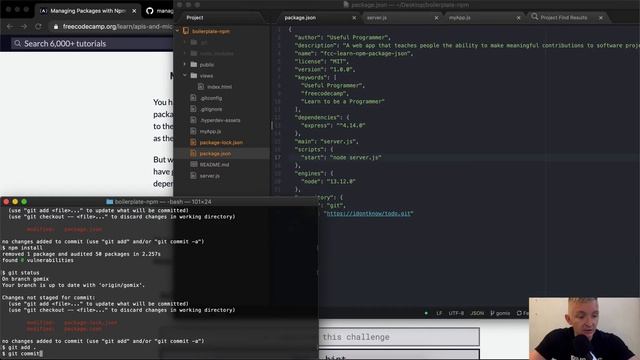The width and height of the screenshot is (640, 360).
Task: Select README.md in the project tree
Action: pos(214,164)
